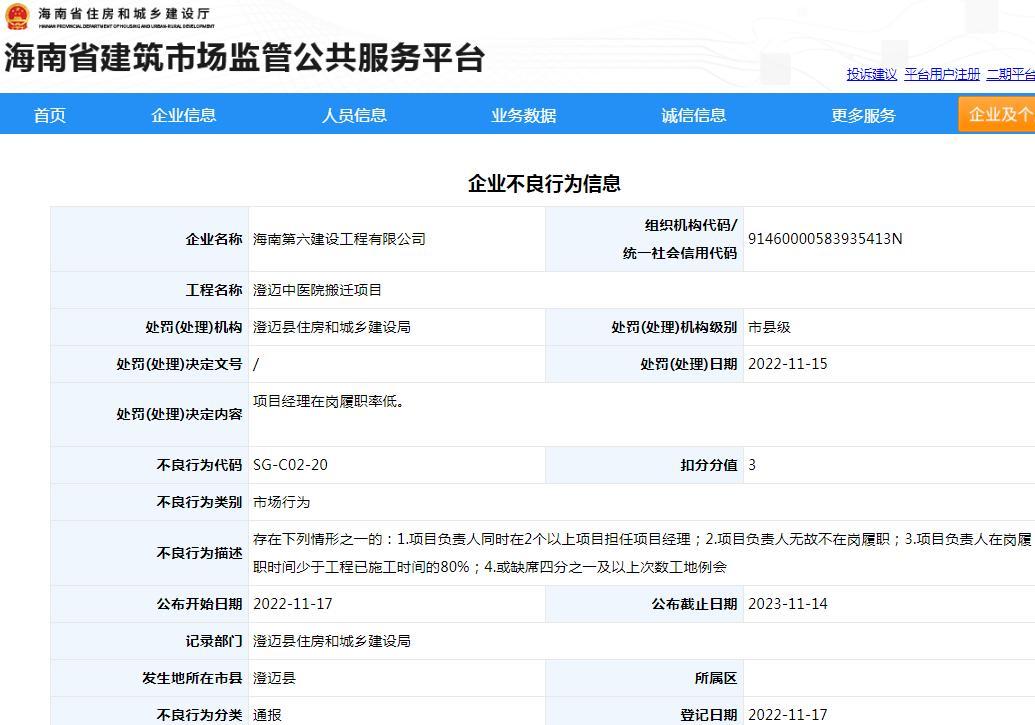The image size is (1035, 725).
Task: Click the 不良行为描述 label
Action: point(199,553)
